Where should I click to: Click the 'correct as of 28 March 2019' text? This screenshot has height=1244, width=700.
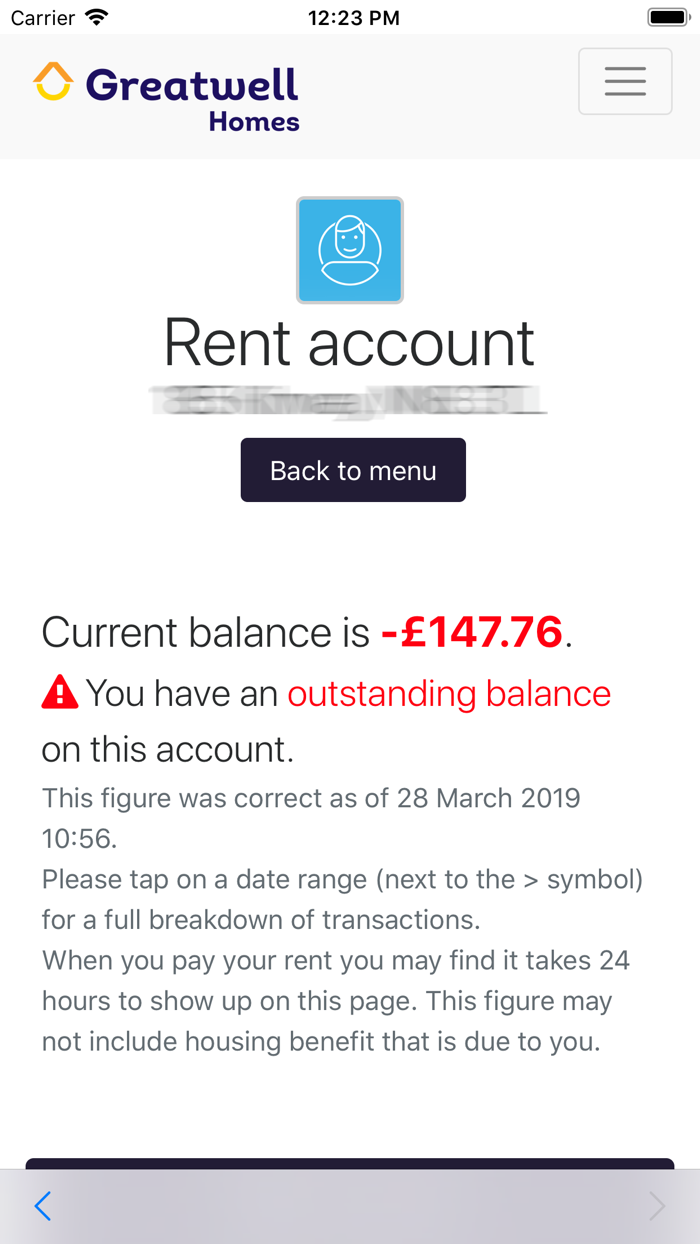pos(310,798)
